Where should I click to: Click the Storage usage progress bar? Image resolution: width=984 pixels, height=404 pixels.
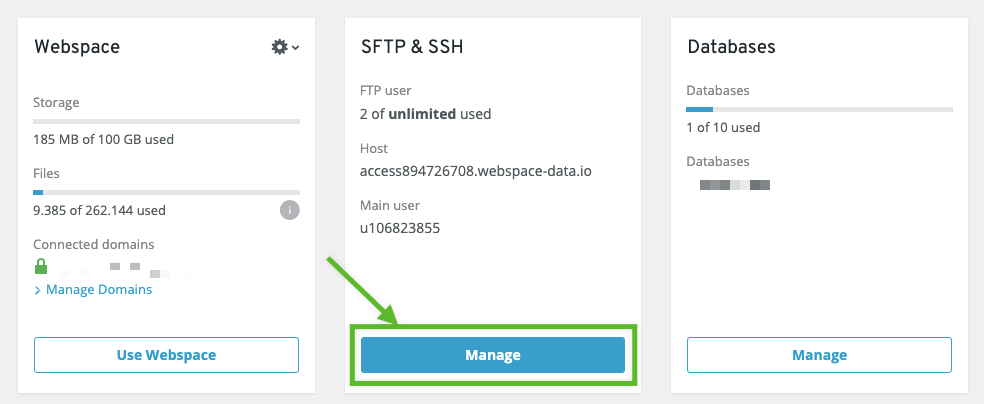click(166, 121)
